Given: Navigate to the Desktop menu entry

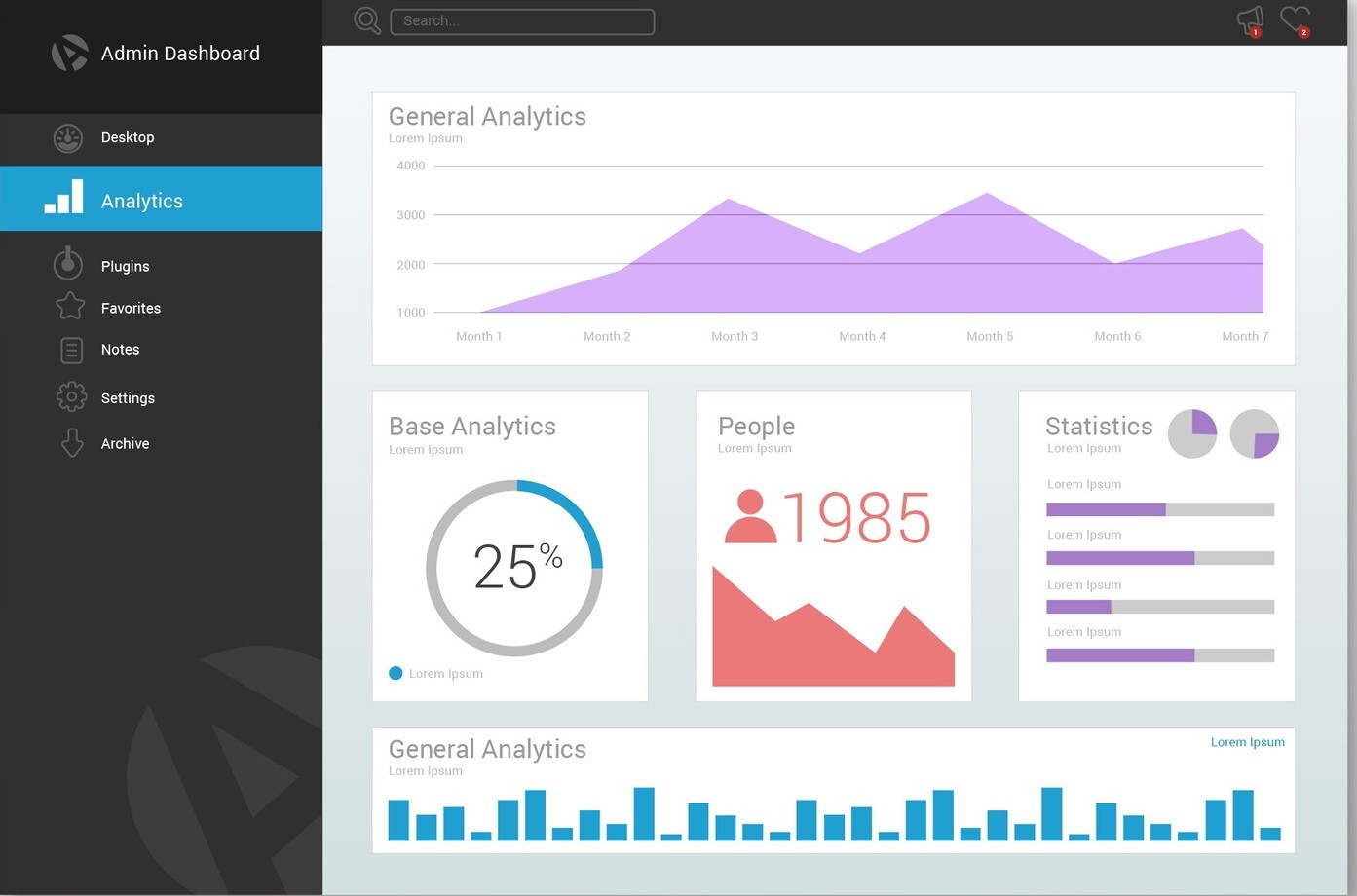Looking at the screenshot, I should [128, 137].
